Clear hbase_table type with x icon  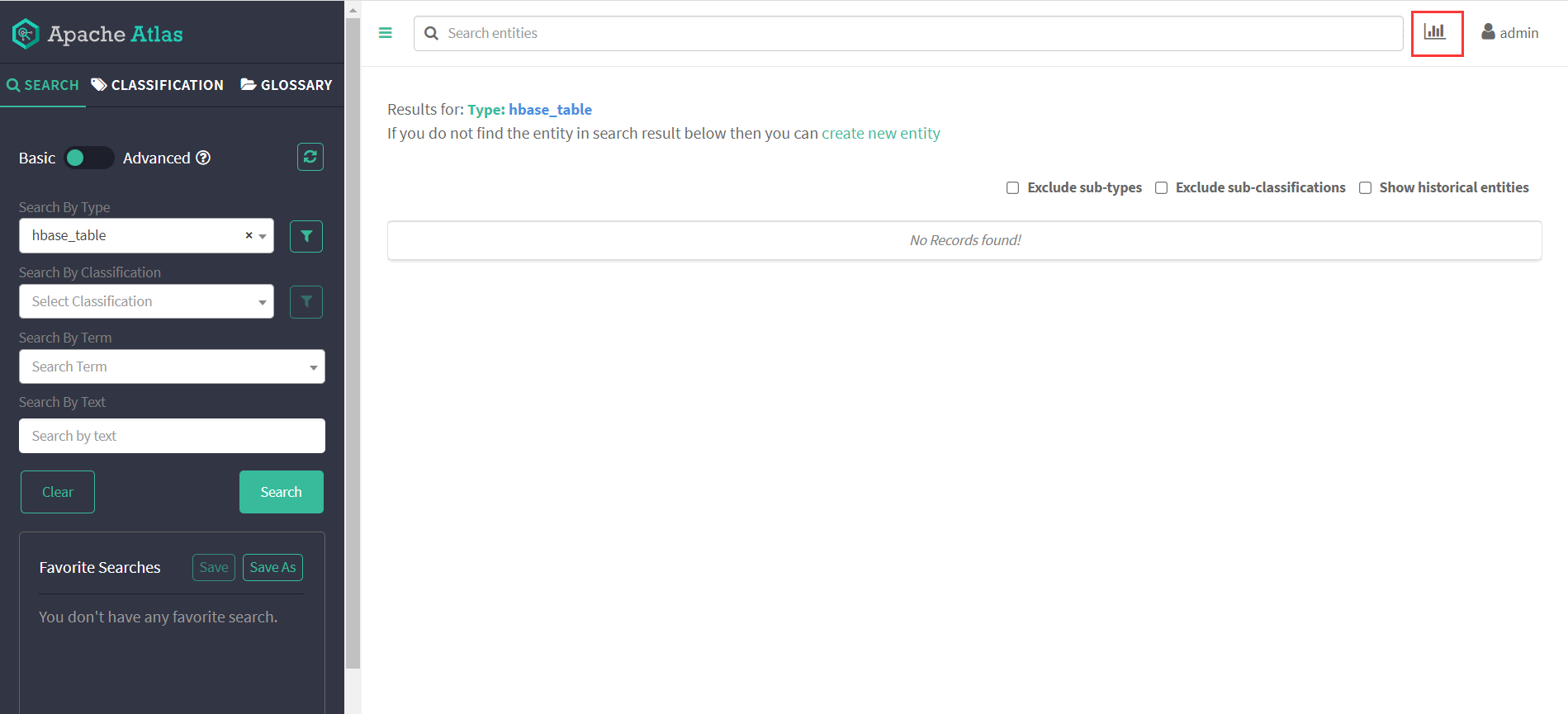pyautogui.click(x=249, y=235)
